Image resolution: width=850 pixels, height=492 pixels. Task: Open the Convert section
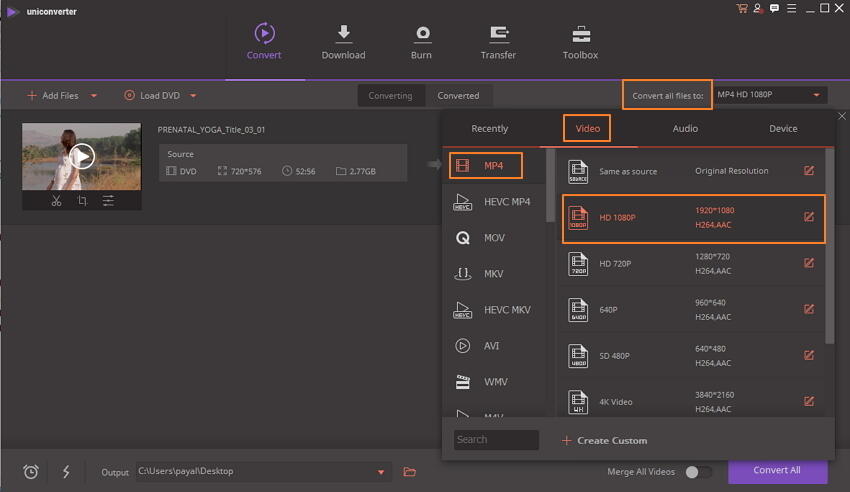264,41
